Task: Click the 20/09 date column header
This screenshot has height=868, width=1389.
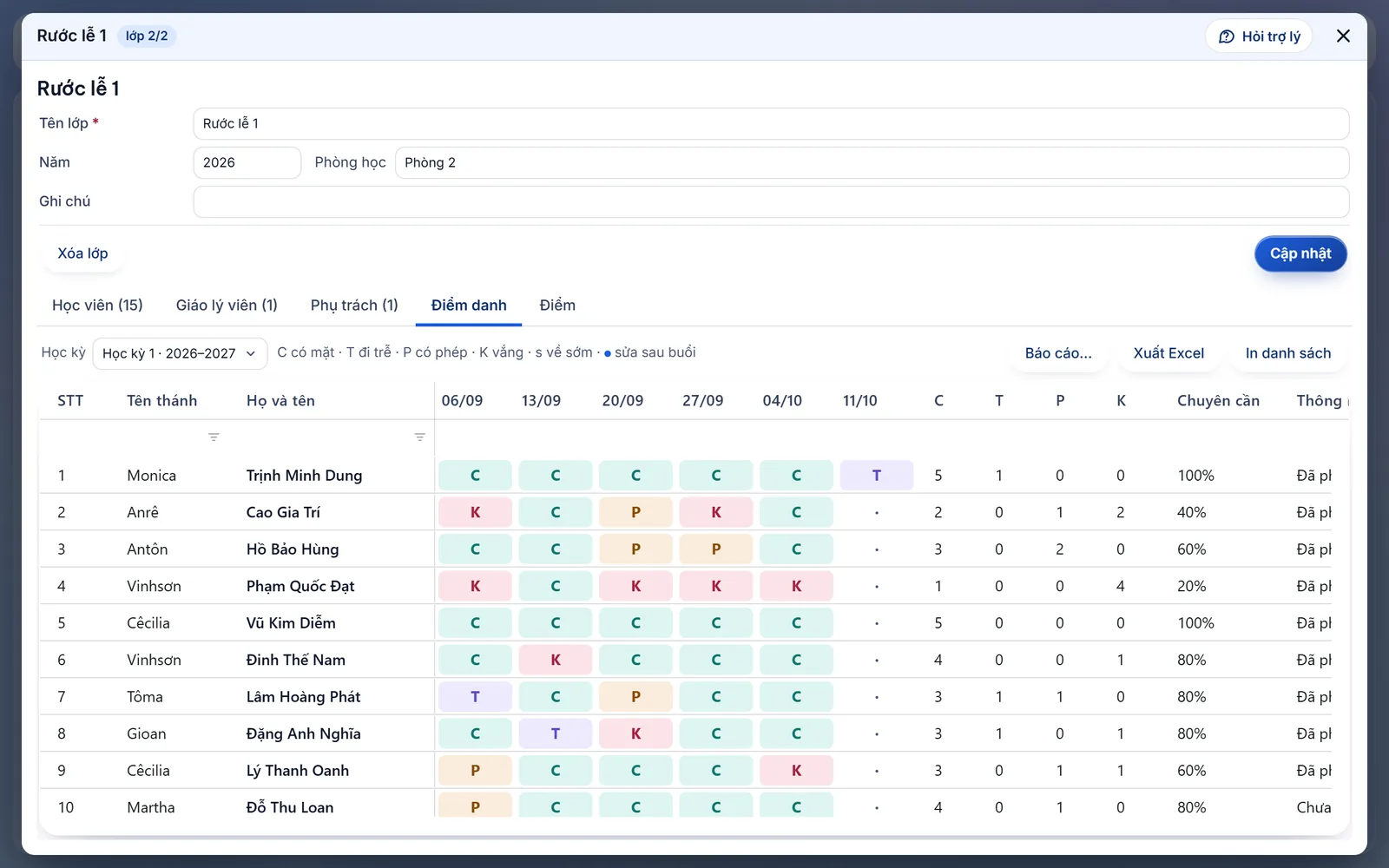Action: coord(622,401)
